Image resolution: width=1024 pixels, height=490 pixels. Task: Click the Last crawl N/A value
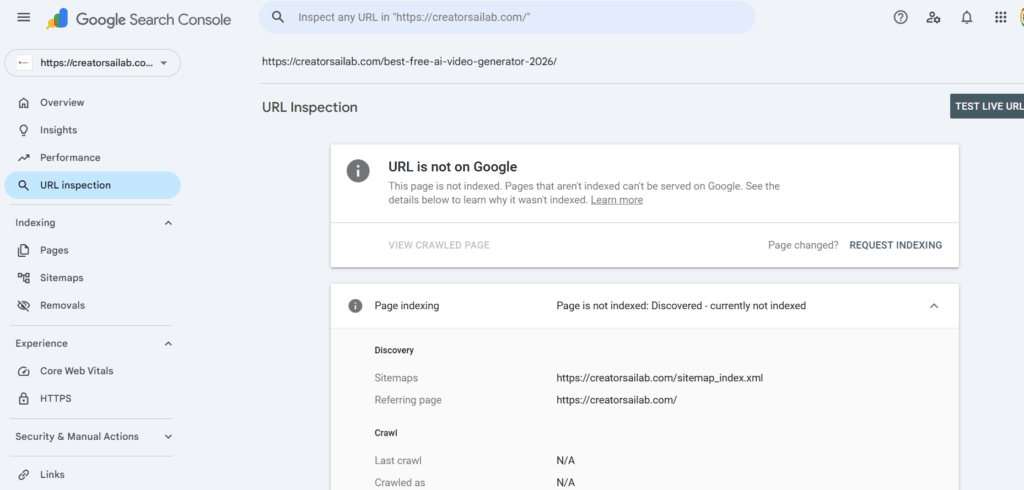coord(566,461)
